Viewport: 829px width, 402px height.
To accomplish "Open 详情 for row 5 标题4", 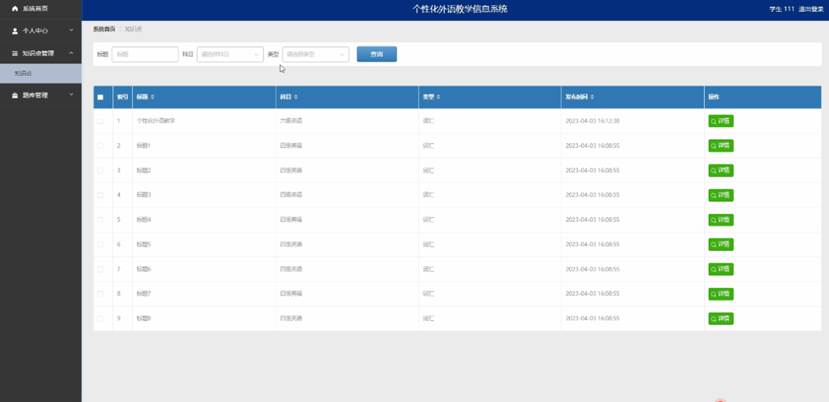I will pyautogui.click(x=721, y=220).
